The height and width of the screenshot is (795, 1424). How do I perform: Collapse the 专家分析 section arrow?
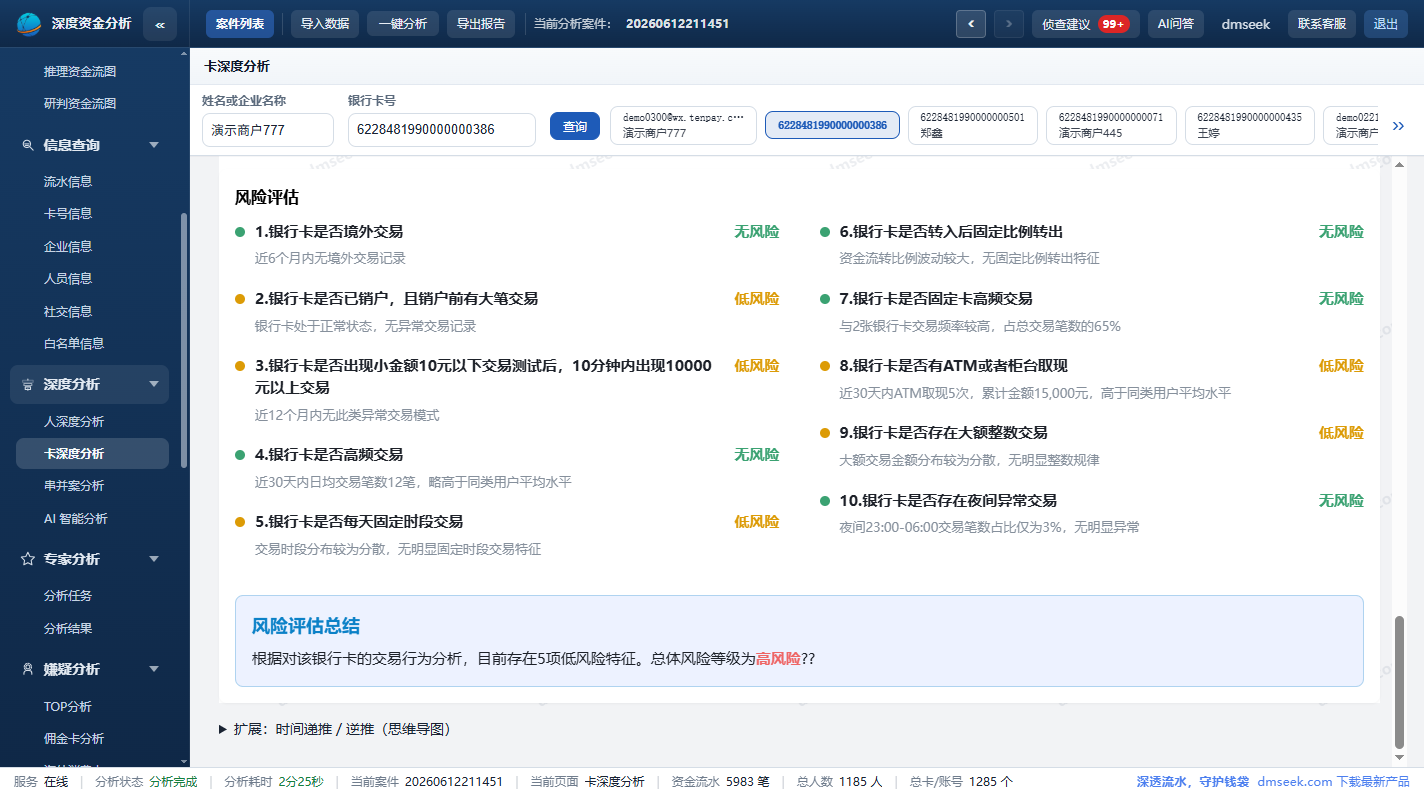click(x=154, y=559)
